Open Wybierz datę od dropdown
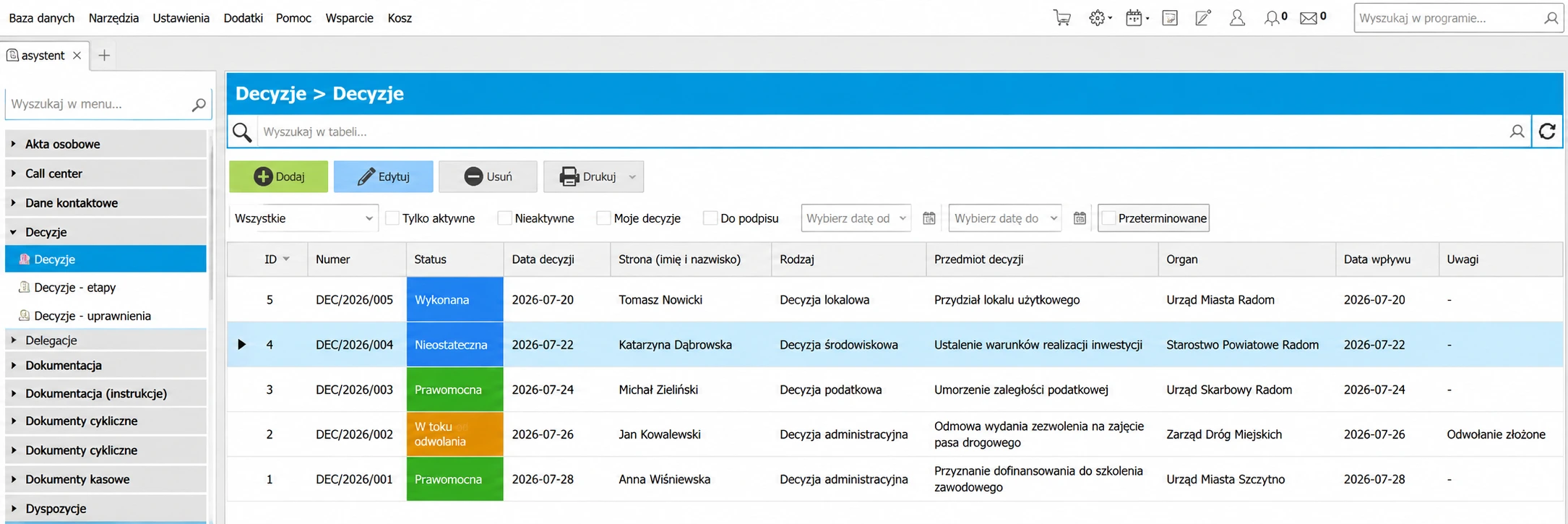The image size is (1568, 524). tap(856, 218)
